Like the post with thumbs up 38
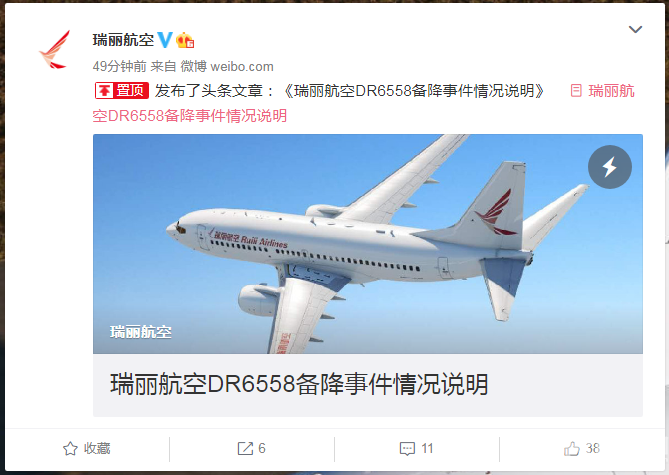The image size is (669, 475). [x=582, y=449]
